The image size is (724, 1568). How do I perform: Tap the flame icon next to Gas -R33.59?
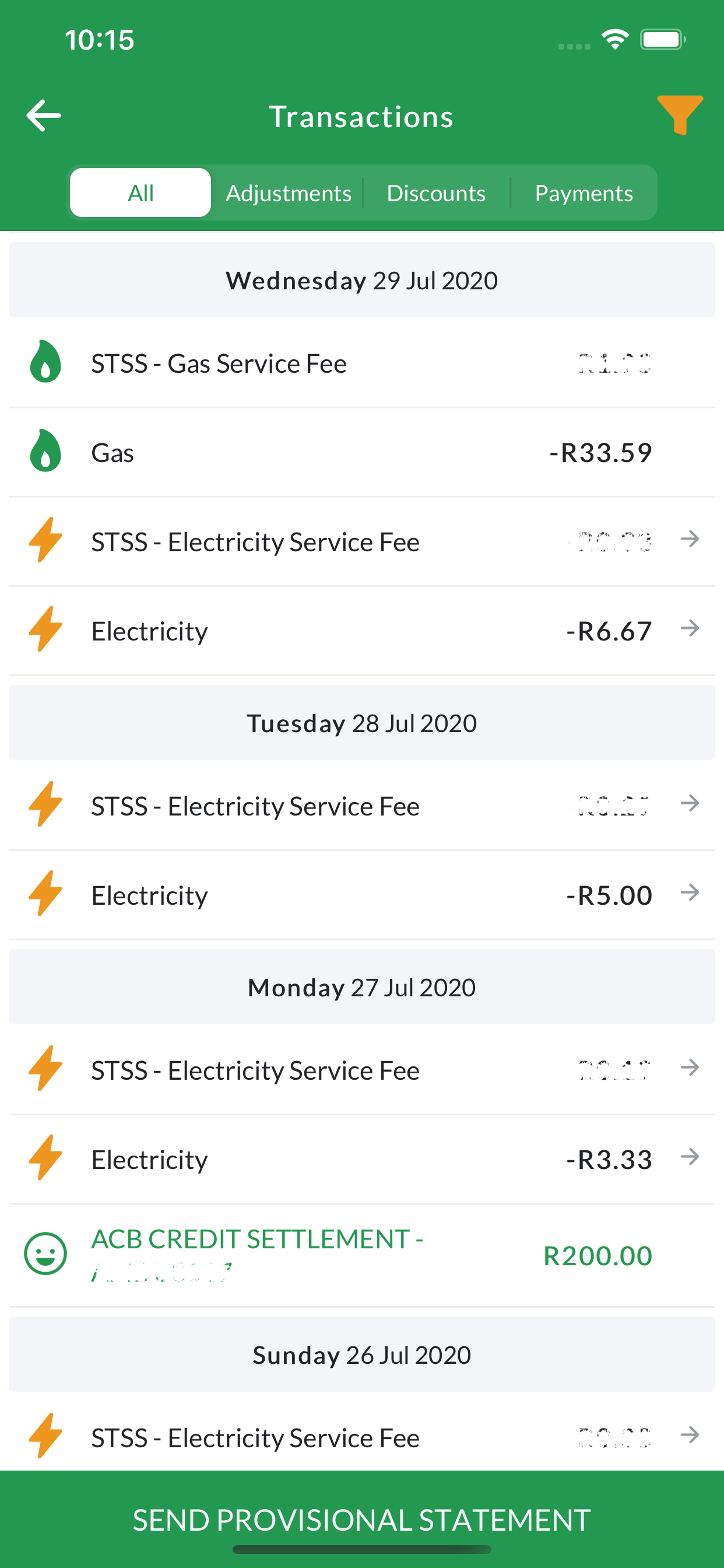click(x=45, y=451)
